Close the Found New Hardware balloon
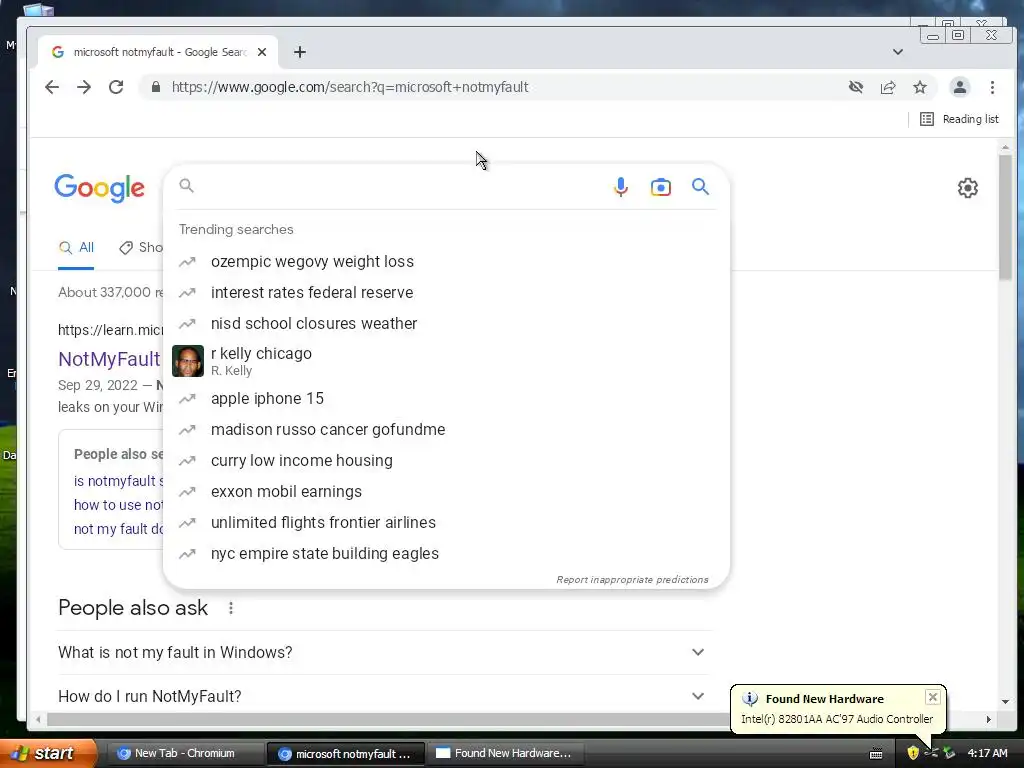 pyautogui.click(x=933, y=697)
